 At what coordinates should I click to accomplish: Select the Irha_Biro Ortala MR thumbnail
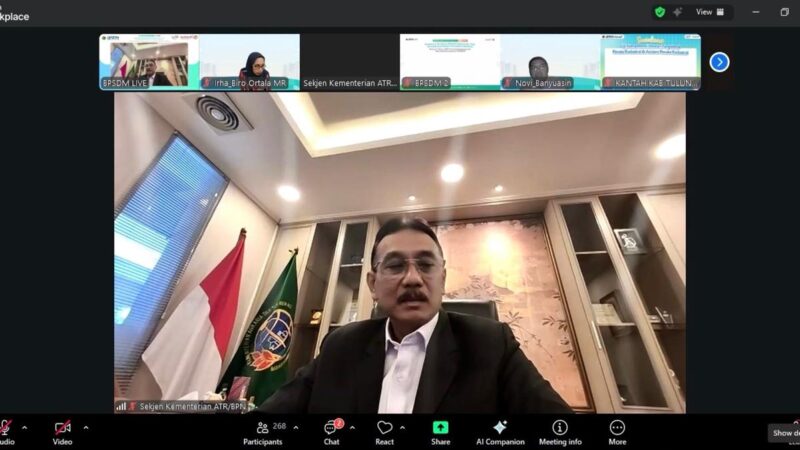pos(249,62)
